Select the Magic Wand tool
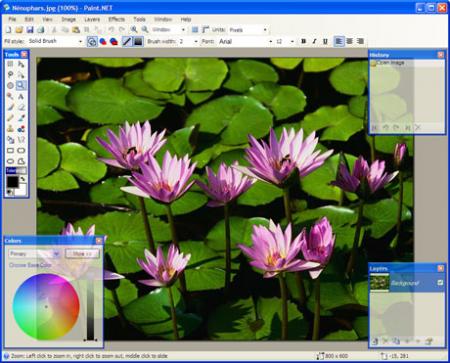The width and height of the screenshot is (450, 363). coord(10,96)
